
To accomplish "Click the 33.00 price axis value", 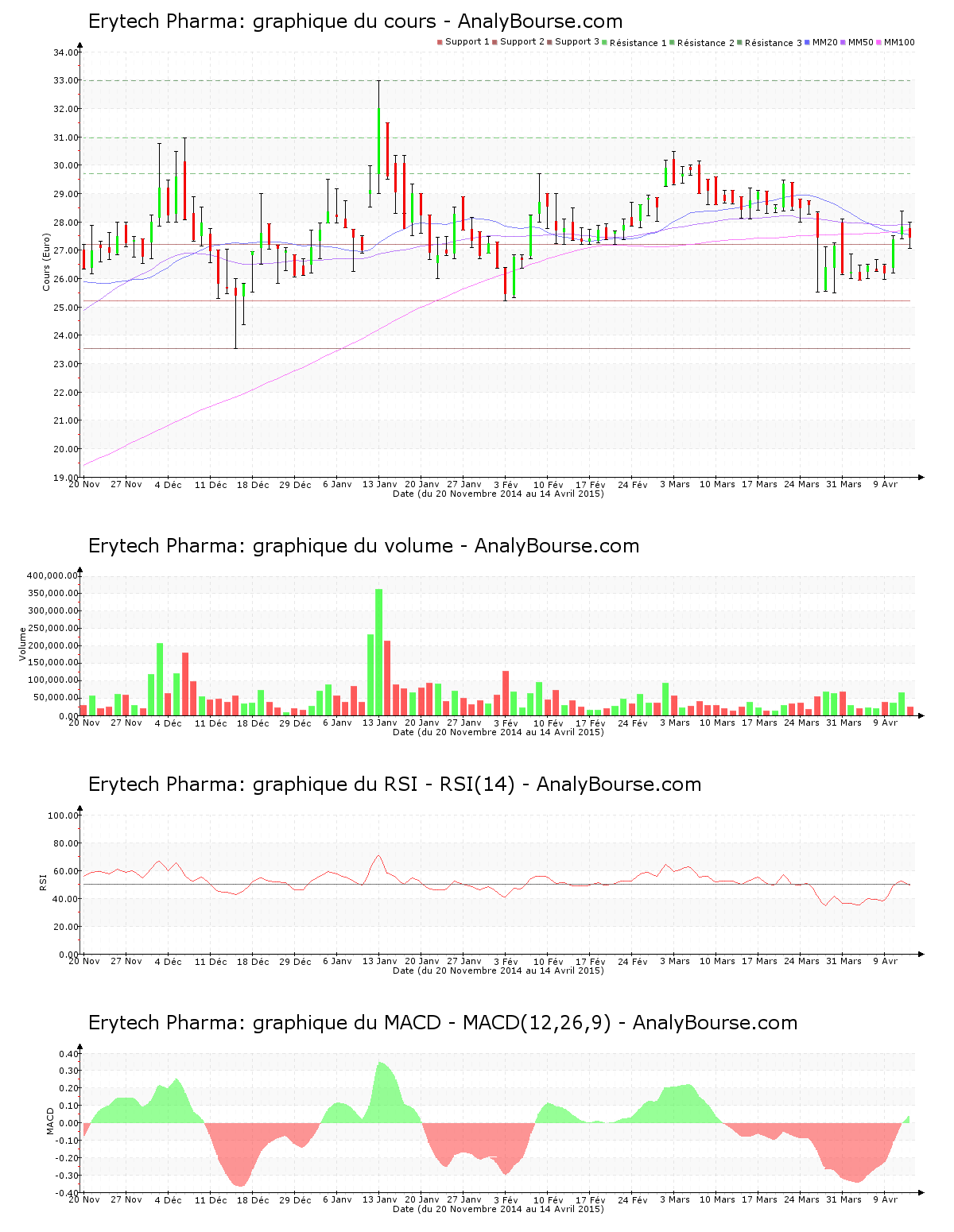I will pos(66,80).
